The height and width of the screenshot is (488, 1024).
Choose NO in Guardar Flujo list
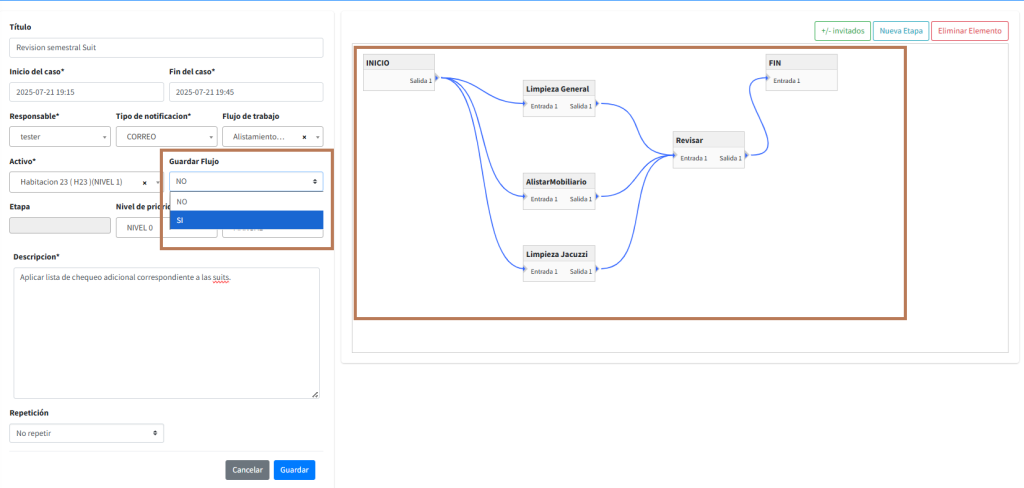[246, 201]
